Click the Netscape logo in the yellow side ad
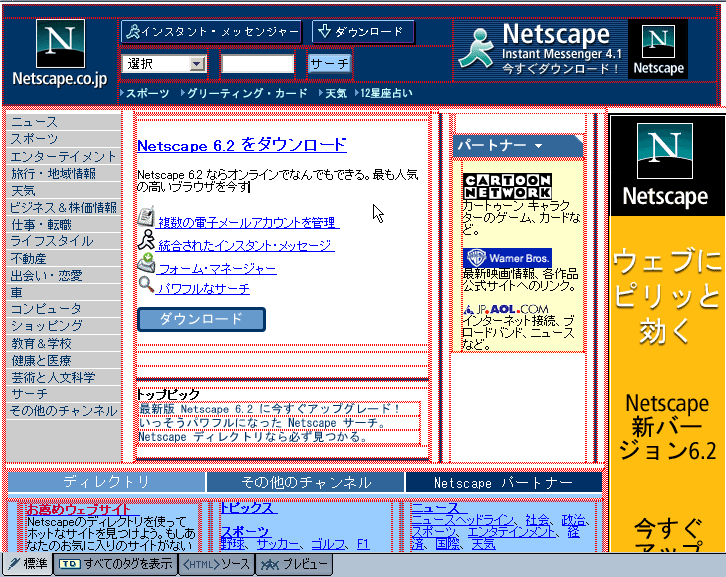 [x=665, y=165]
